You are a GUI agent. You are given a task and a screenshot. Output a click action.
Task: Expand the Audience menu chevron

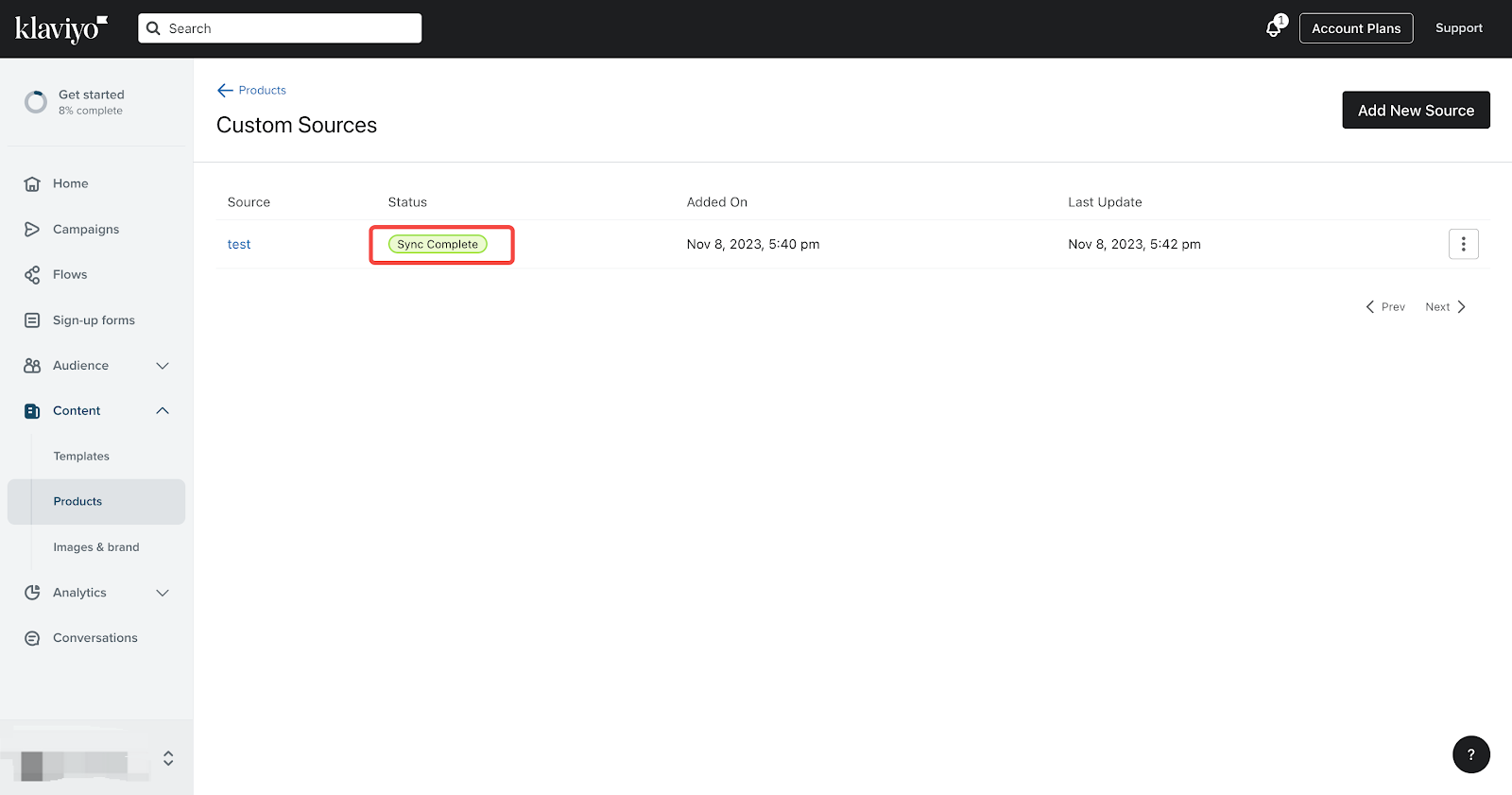(163, 366)
